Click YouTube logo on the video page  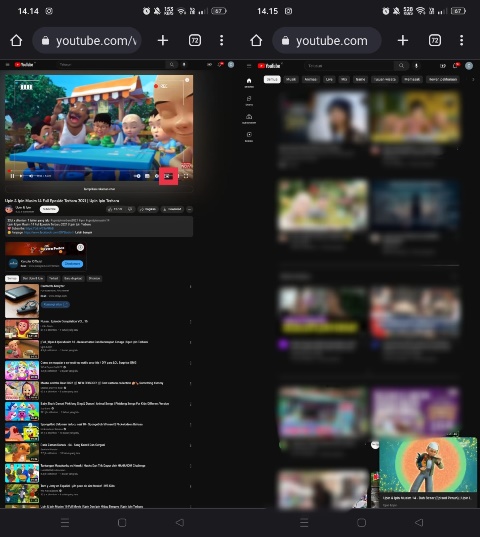click(x=24, y=64)
